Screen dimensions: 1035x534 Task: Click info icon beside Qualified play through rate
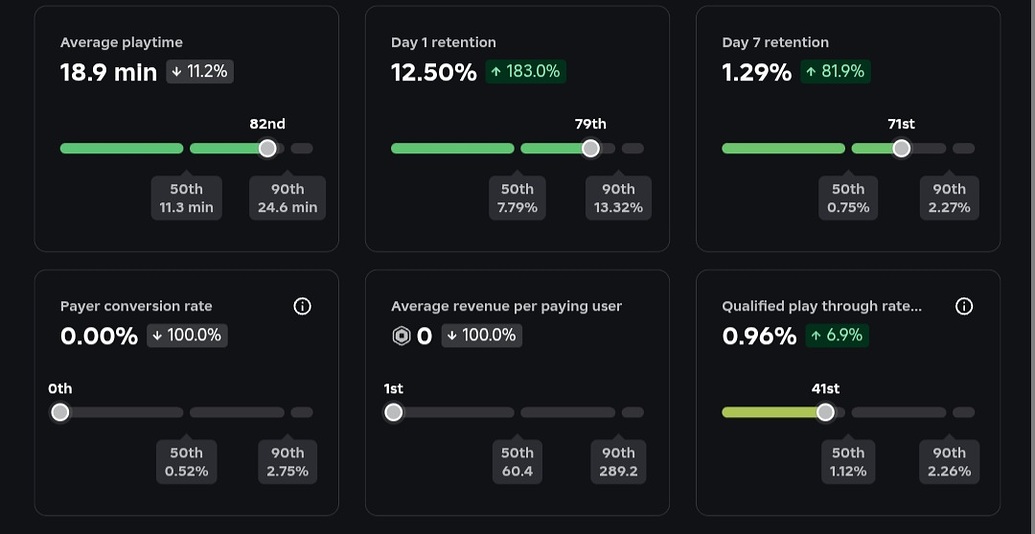point(964,306)
